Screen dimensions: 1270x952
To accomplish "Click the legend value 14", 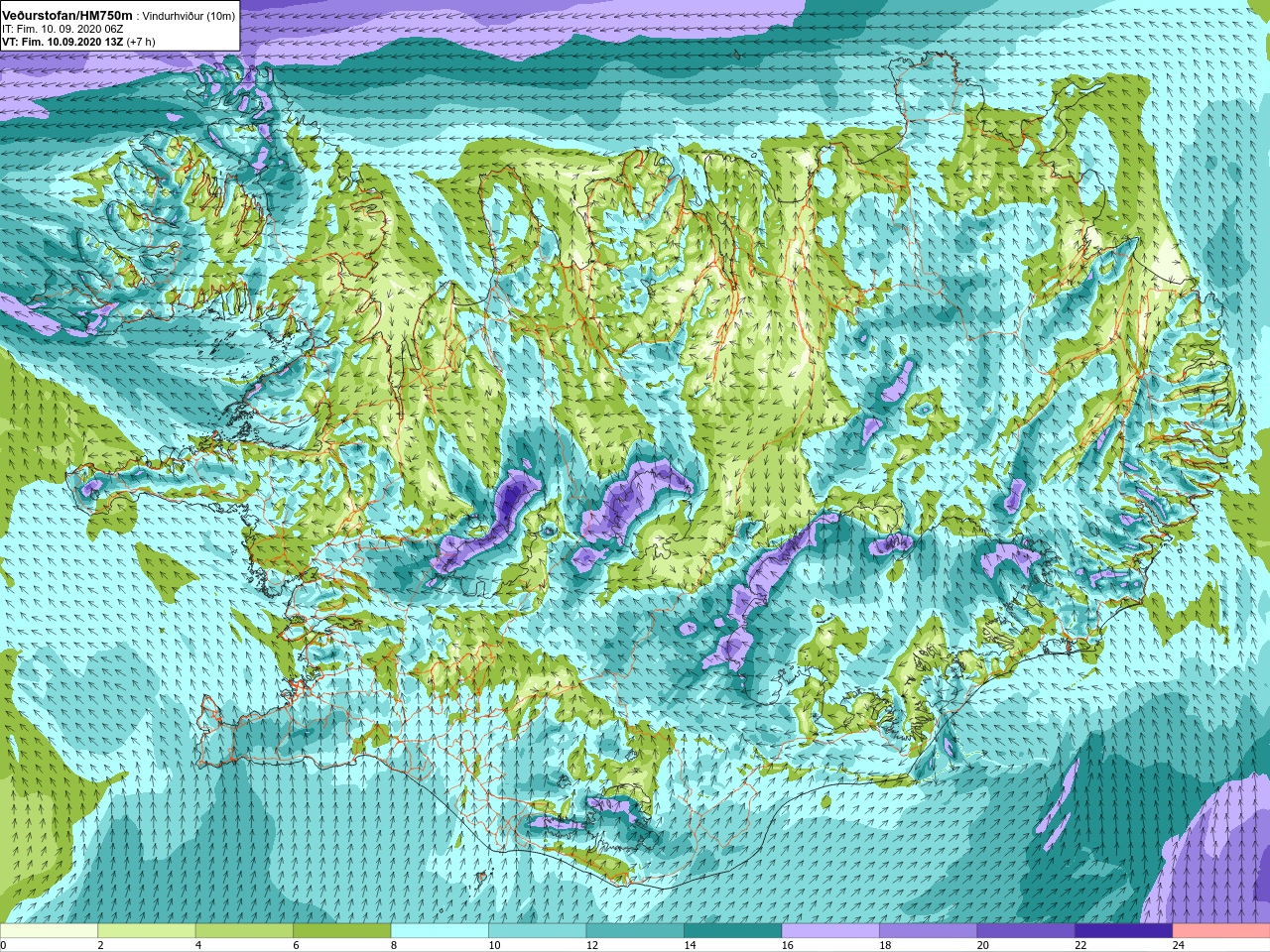I will pos(690,945).
